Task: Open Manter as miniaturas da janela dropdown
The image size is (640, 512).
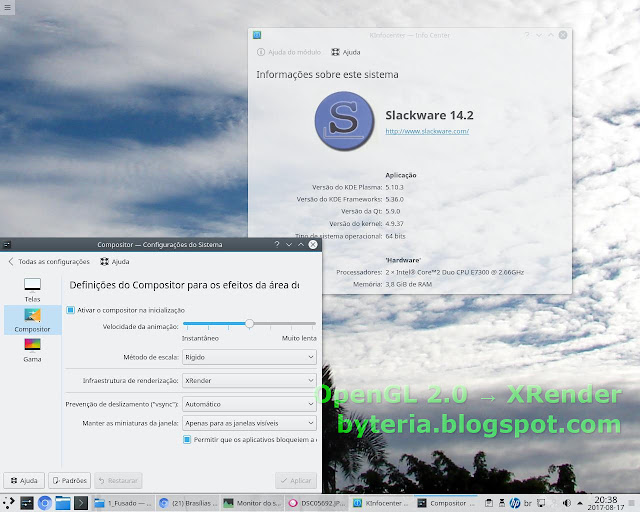Action: (249, 423)
